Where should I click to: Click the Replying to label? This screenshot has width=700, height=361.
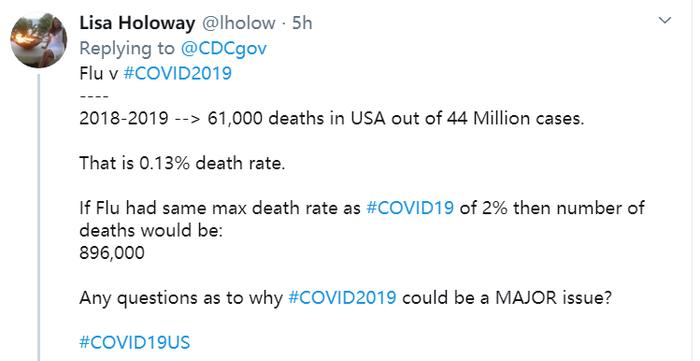(127, 49)
